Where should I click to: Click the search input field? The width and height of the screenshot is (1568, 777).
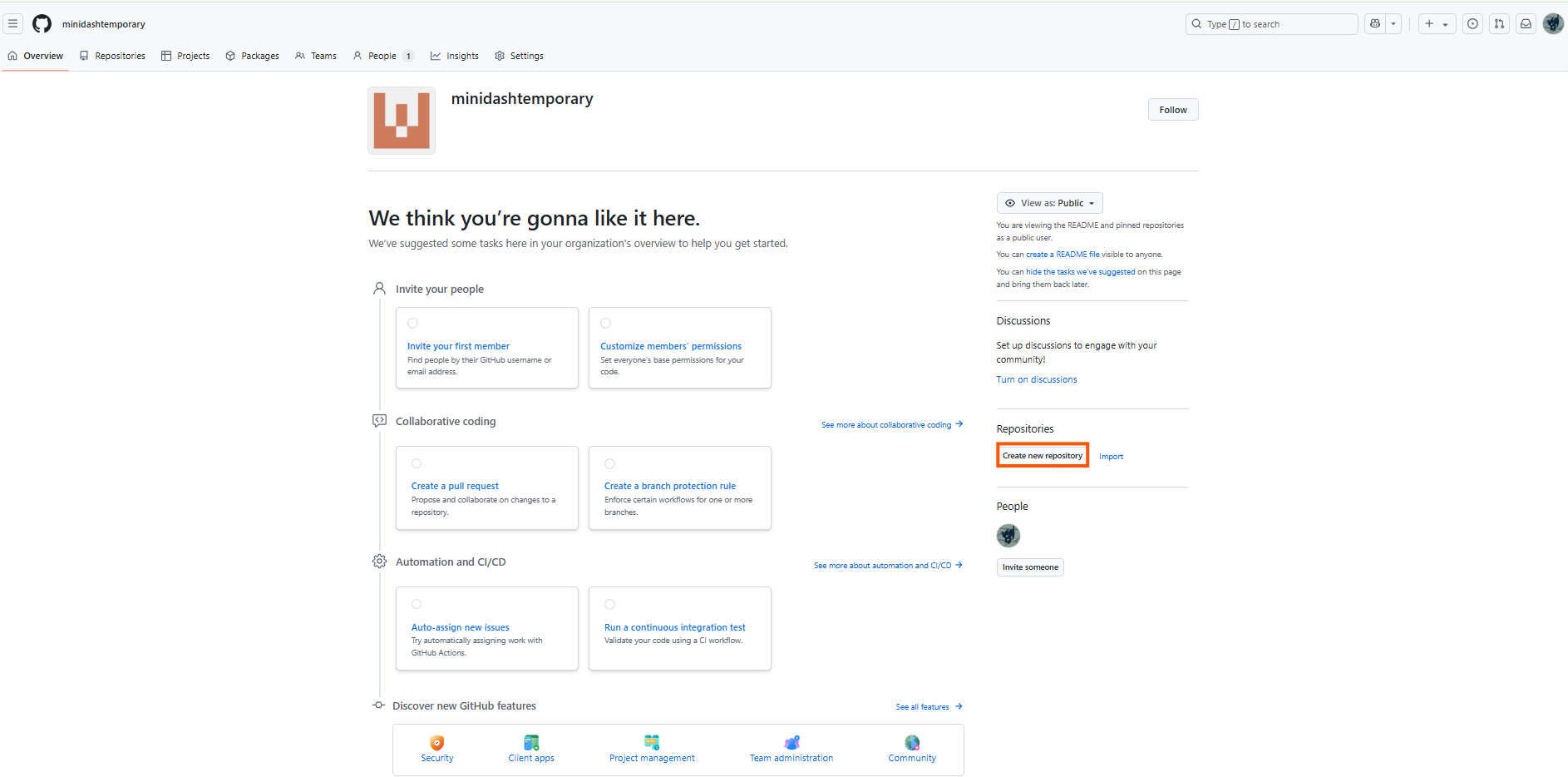(x=1271, y=24)
